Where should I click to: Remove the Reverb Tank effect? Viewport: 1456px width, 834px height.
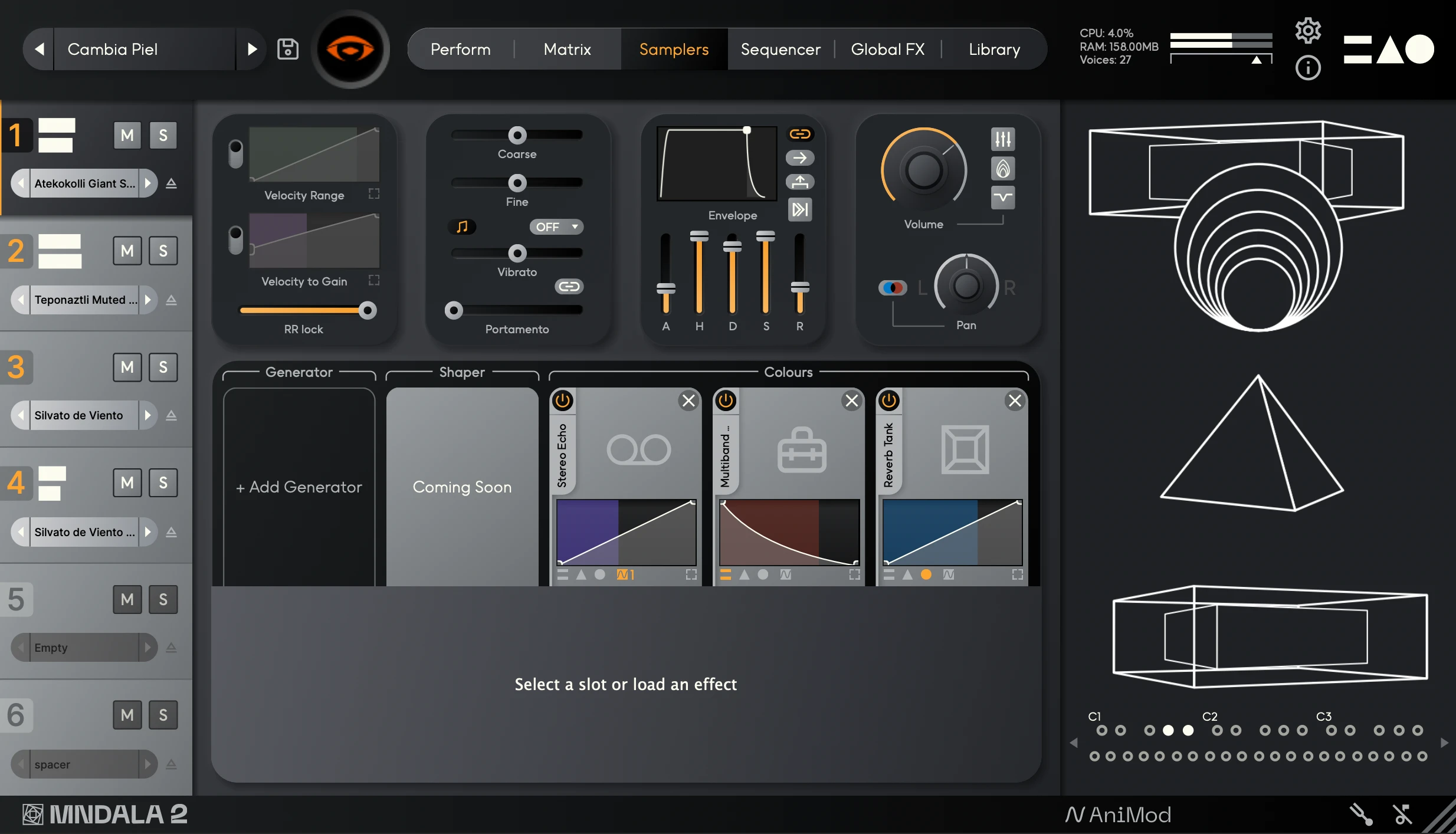(x=1015, y=401)
